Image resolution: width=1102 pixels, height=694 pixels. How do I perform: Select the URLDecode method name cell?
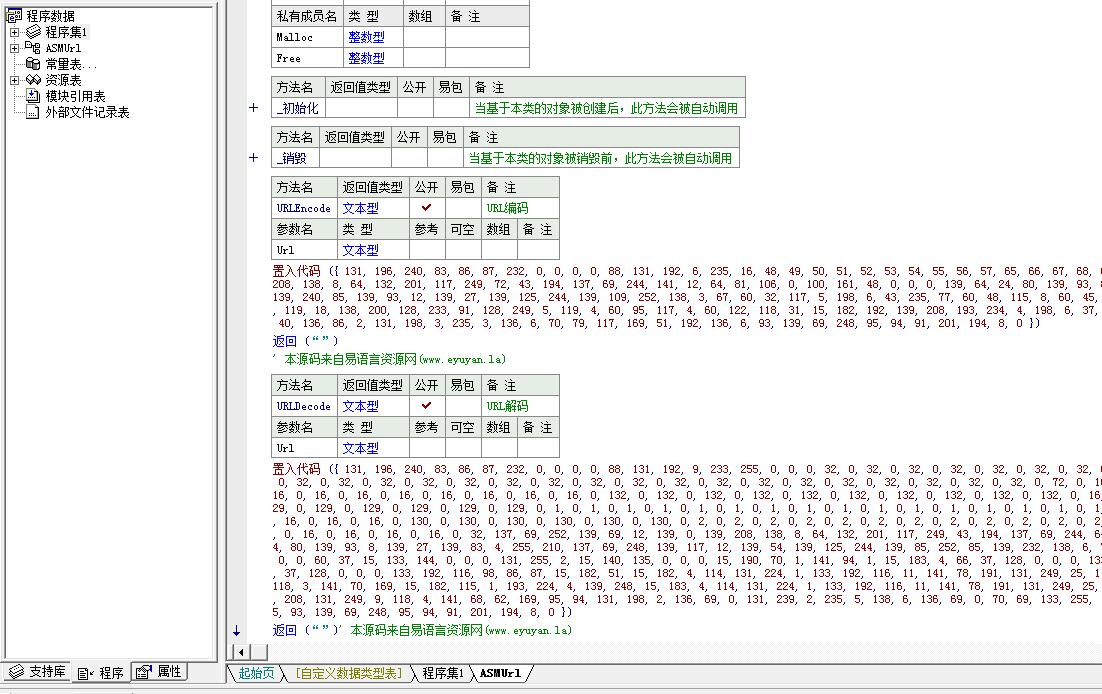point(304,406)
